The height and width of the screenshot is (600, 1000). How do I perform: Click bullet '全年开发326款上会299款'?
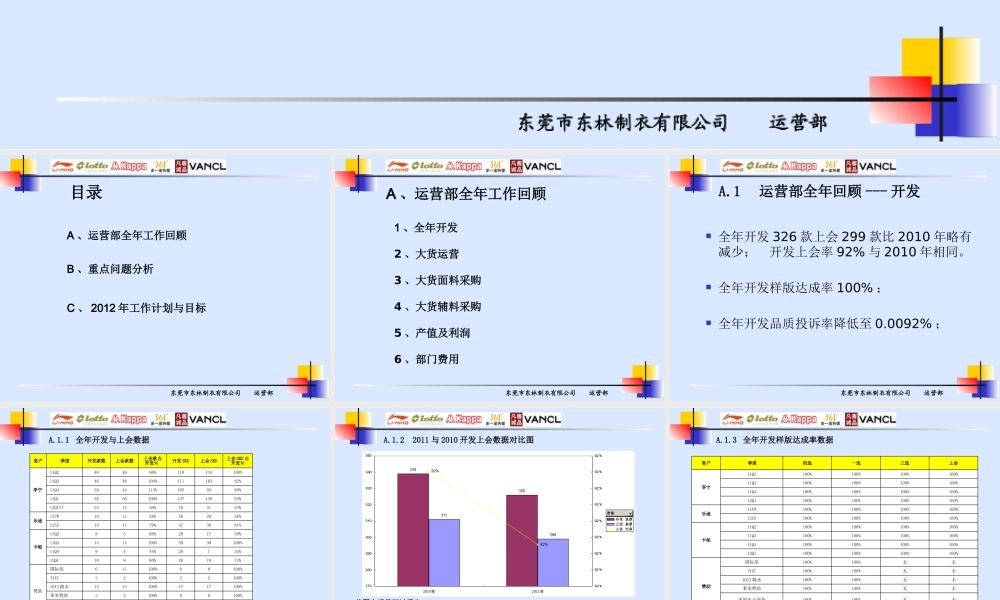pos(844,244)
